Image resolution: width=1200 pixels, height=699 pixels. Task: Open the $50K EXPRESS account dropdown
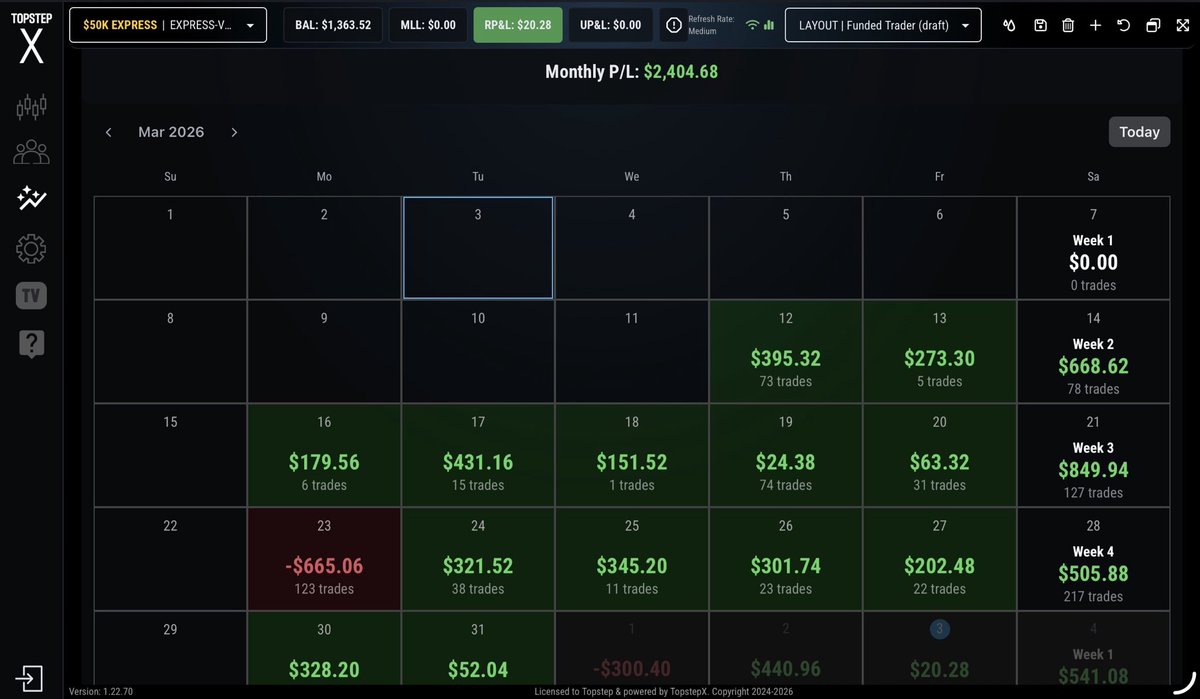[168, 25]
